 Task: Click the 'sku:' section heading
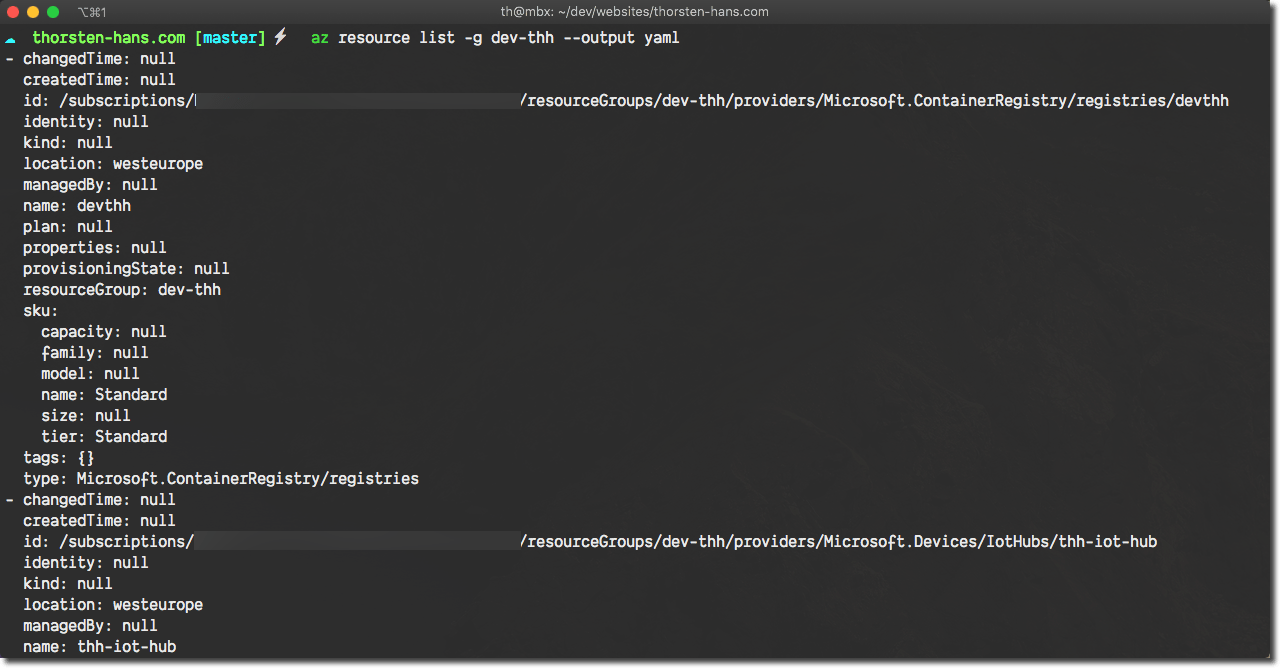pos(38,310)
